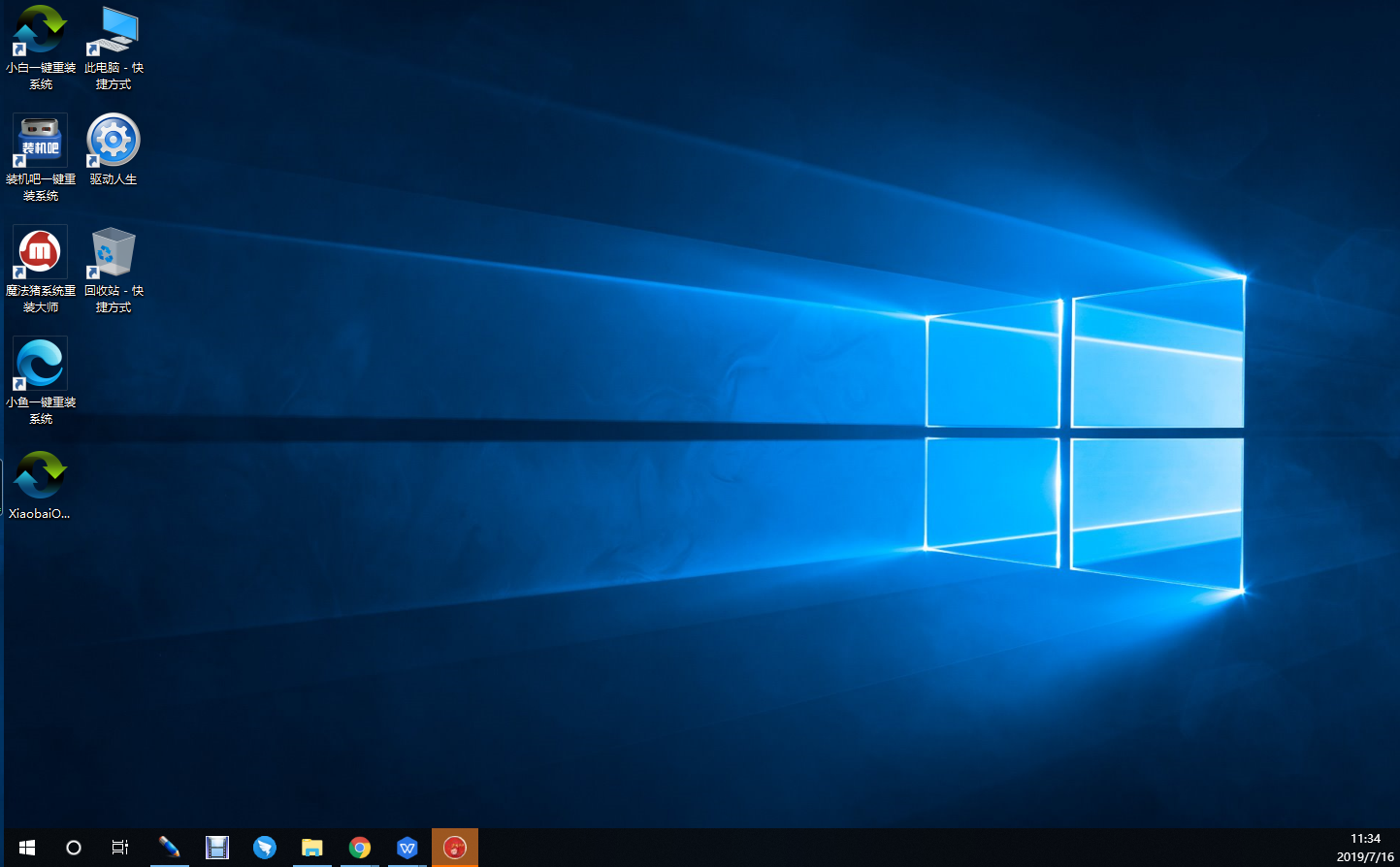The height and width of the screenshot is (867, 1400).
Task: Click the blue bird app in the taskbar
Action: 265,847
